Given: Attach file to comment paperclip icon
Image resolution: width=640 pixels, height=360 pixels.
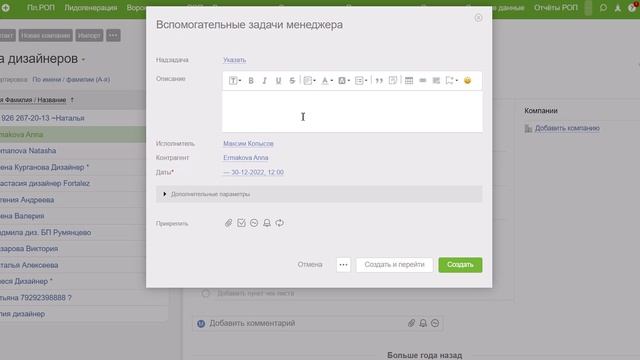Looking at the screenshot, I should [411, 323].
